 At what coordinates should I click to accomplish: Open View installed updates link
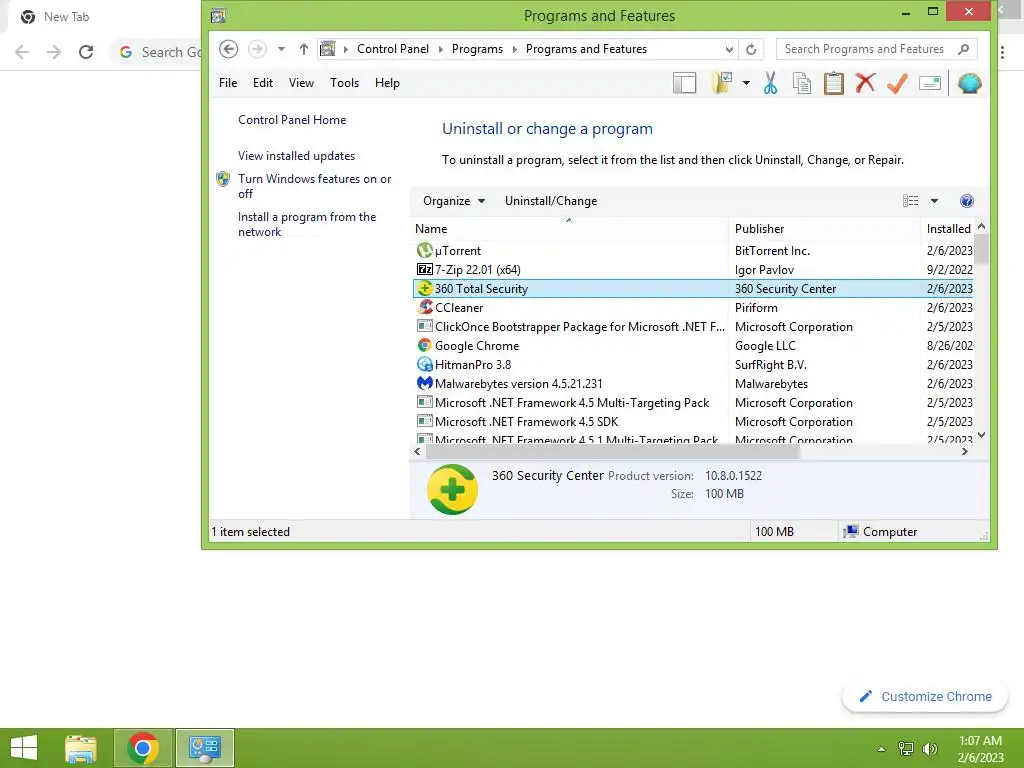click(296, 156)
